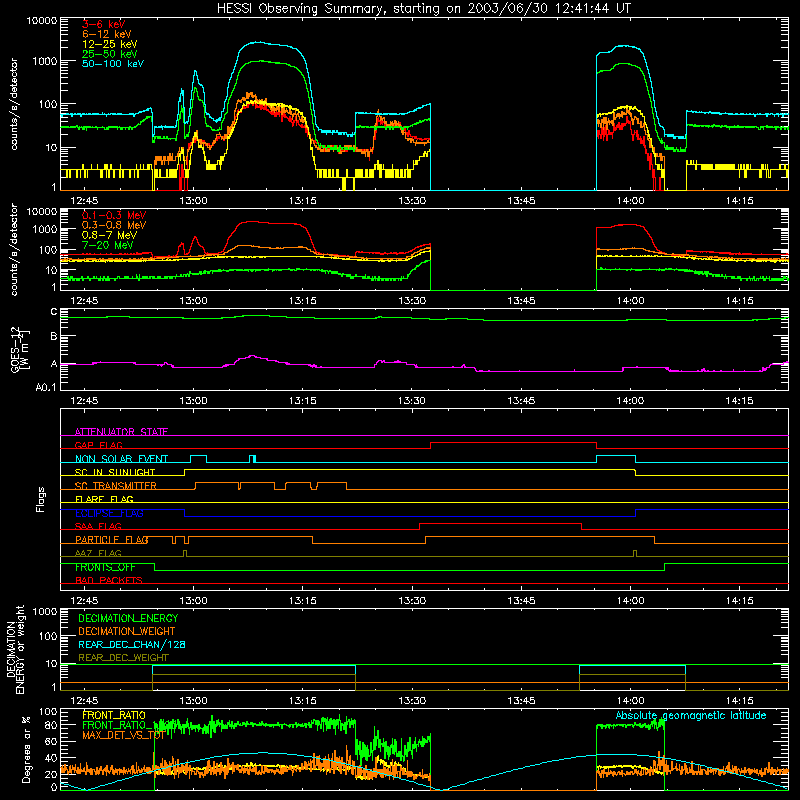Select the 12-25 keV legend label
Image resolution: width=800 pixels, height=800 pixels.
[x=110, y=44]
